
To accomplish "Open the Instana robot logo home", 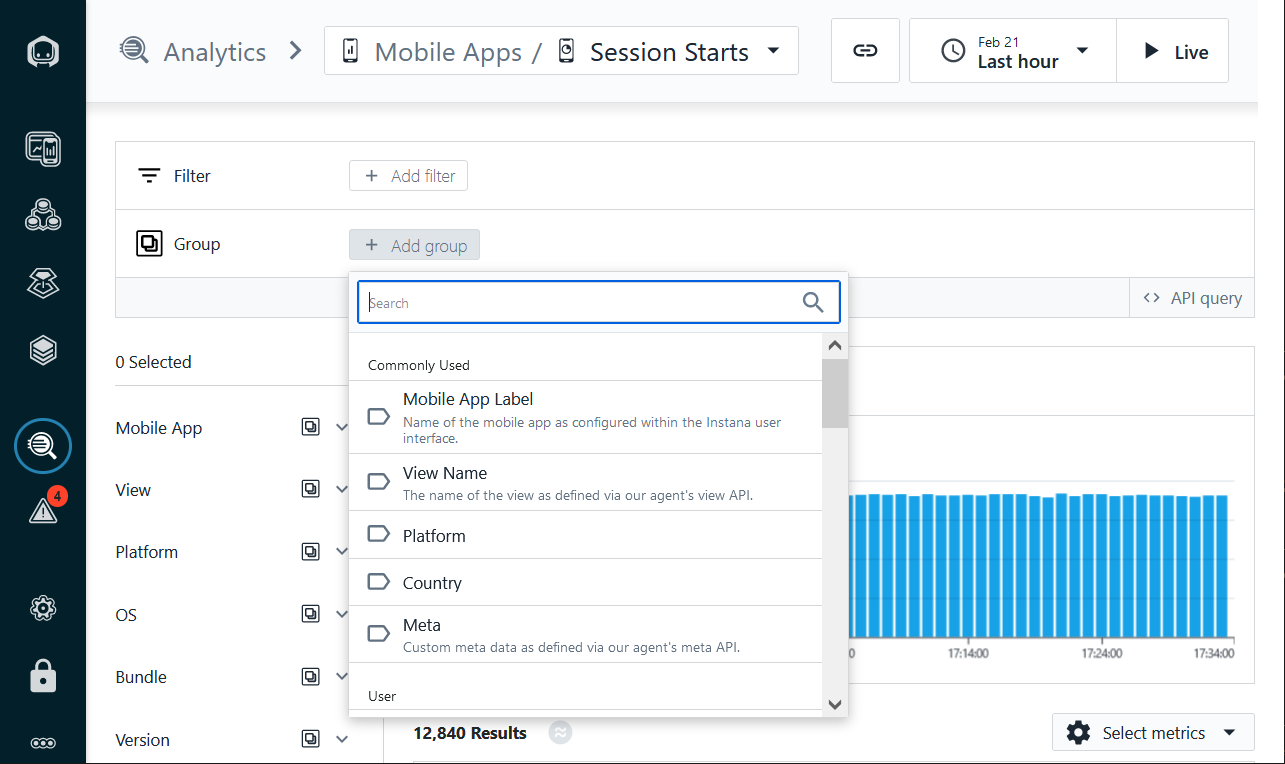I will 43,52.
